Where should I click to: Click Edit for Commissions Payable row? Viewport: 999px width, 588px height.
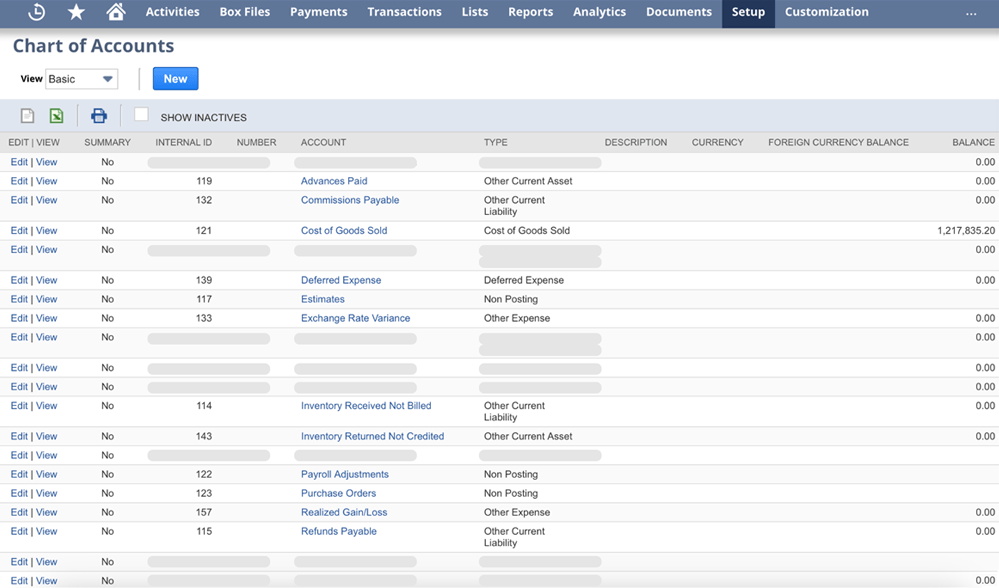19,200
